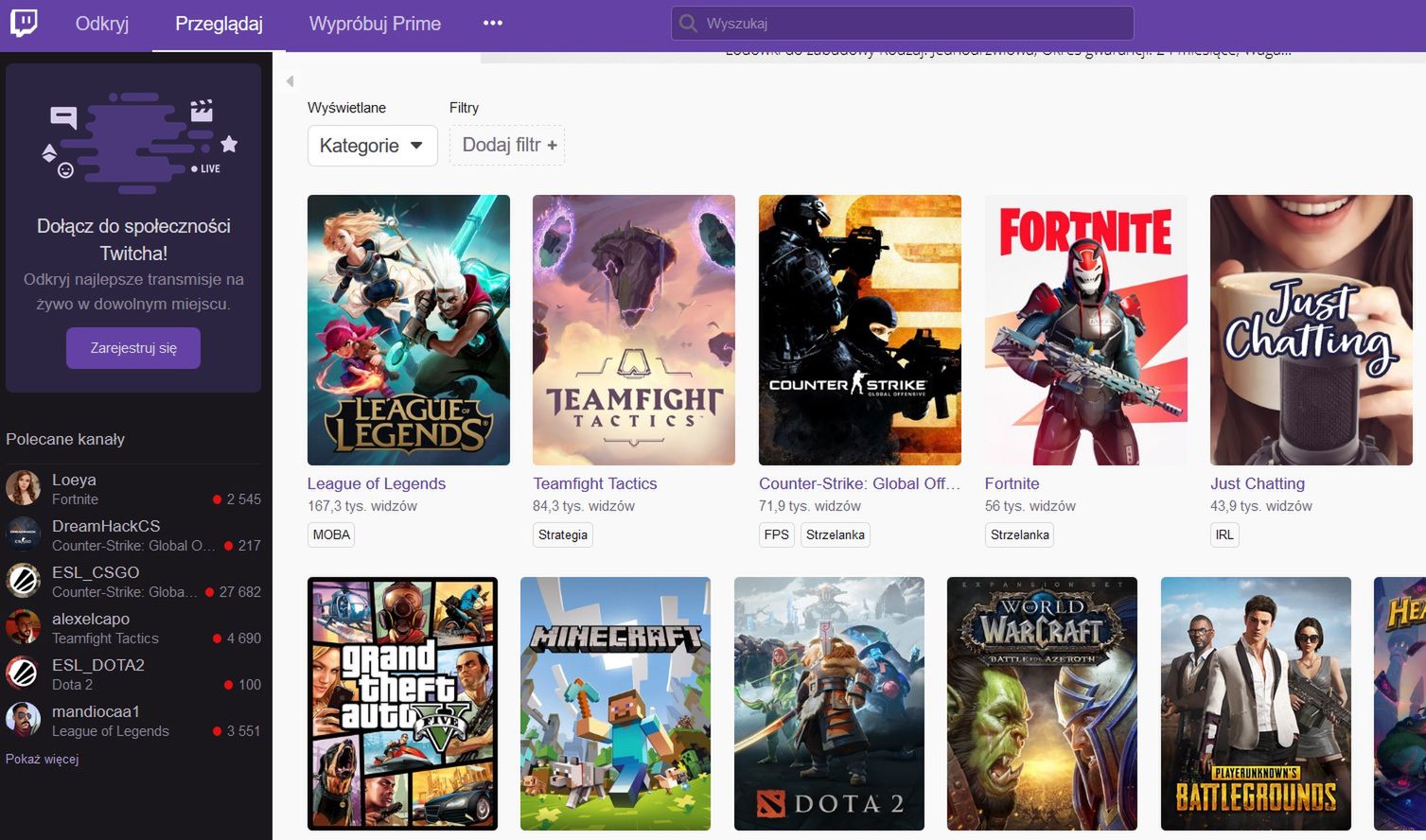Open the Teamfight Tactics cover art

[x=634, y=330]
